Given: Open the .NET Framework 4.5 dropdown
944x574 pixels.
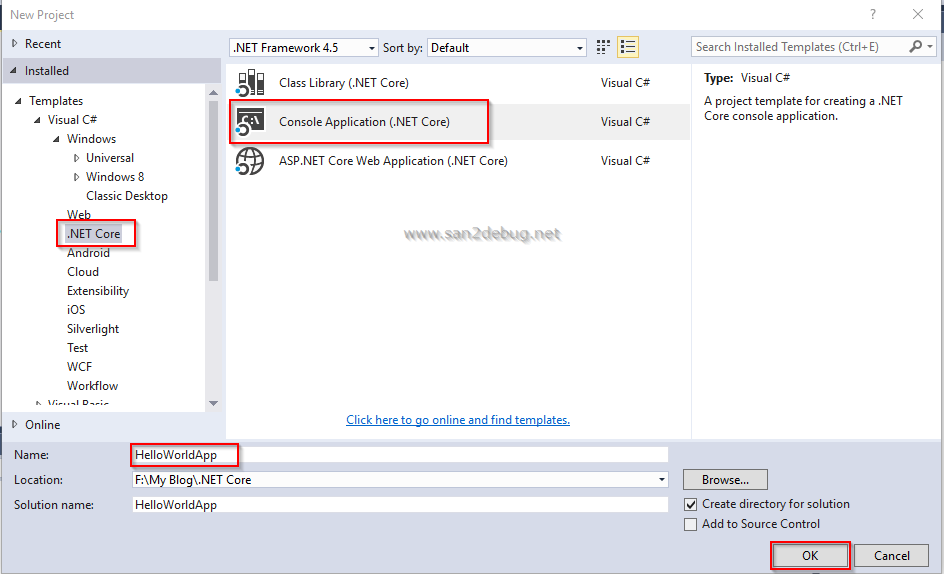Looking at the screenshot, I should (x=303, y=48).
